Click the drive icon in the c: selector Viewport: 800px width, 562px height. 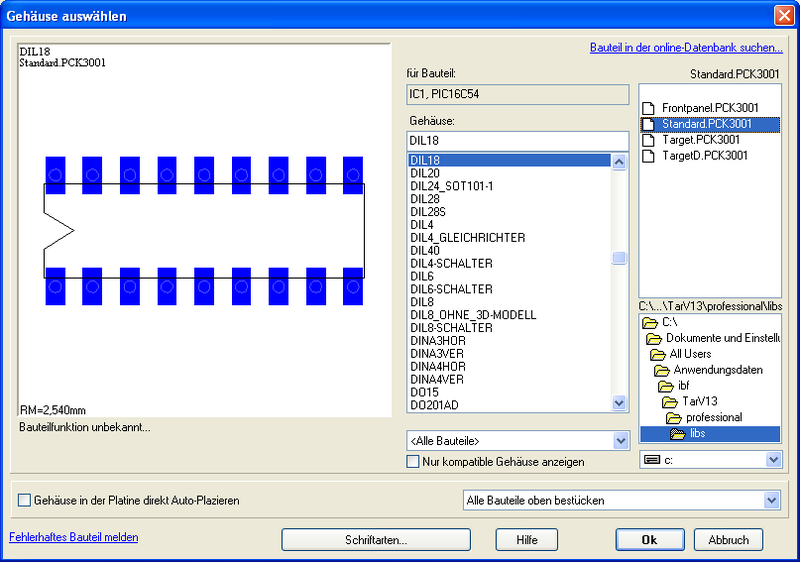pyautogui.click(x=652, y=460)
